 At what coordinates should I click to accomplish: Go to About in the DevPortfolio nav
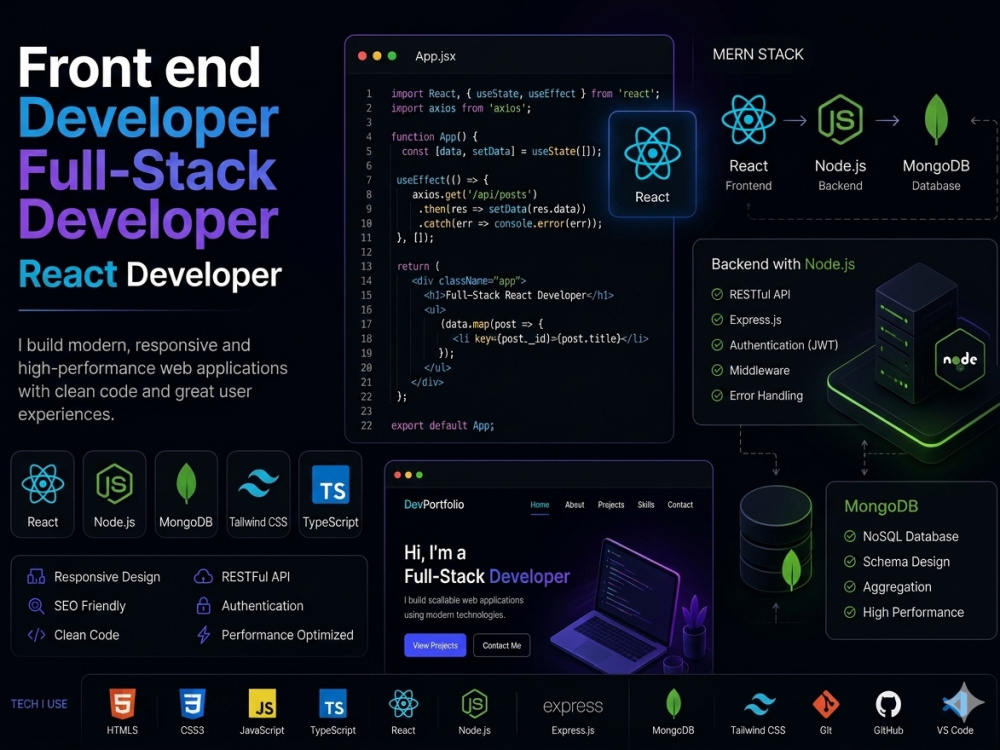[575, 504]
